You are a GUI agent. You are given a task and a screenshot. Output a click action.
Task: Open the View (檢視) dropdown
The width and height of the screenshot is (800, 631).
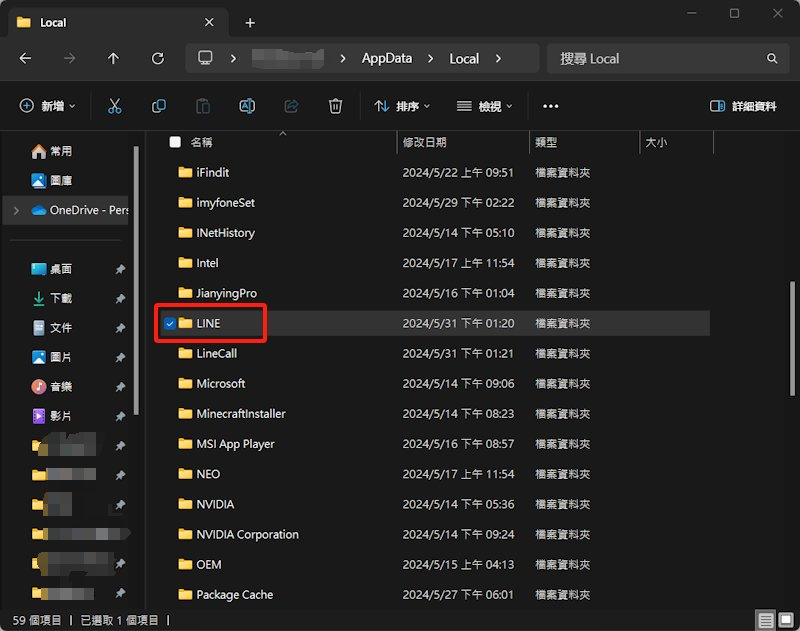[485, 106]
